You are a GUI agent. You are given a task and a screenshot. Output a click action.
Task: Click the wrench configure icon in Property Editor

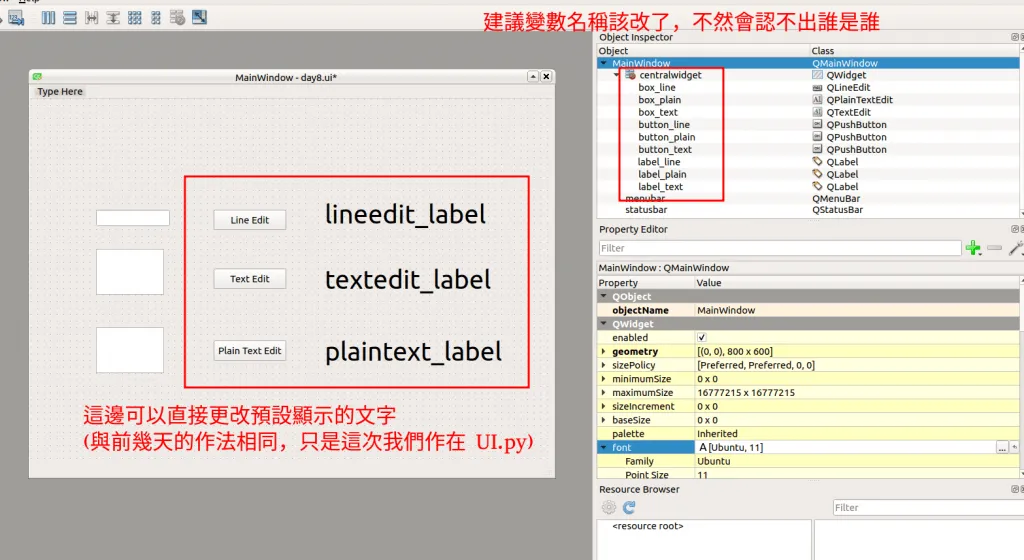(x=1016, y=248)
